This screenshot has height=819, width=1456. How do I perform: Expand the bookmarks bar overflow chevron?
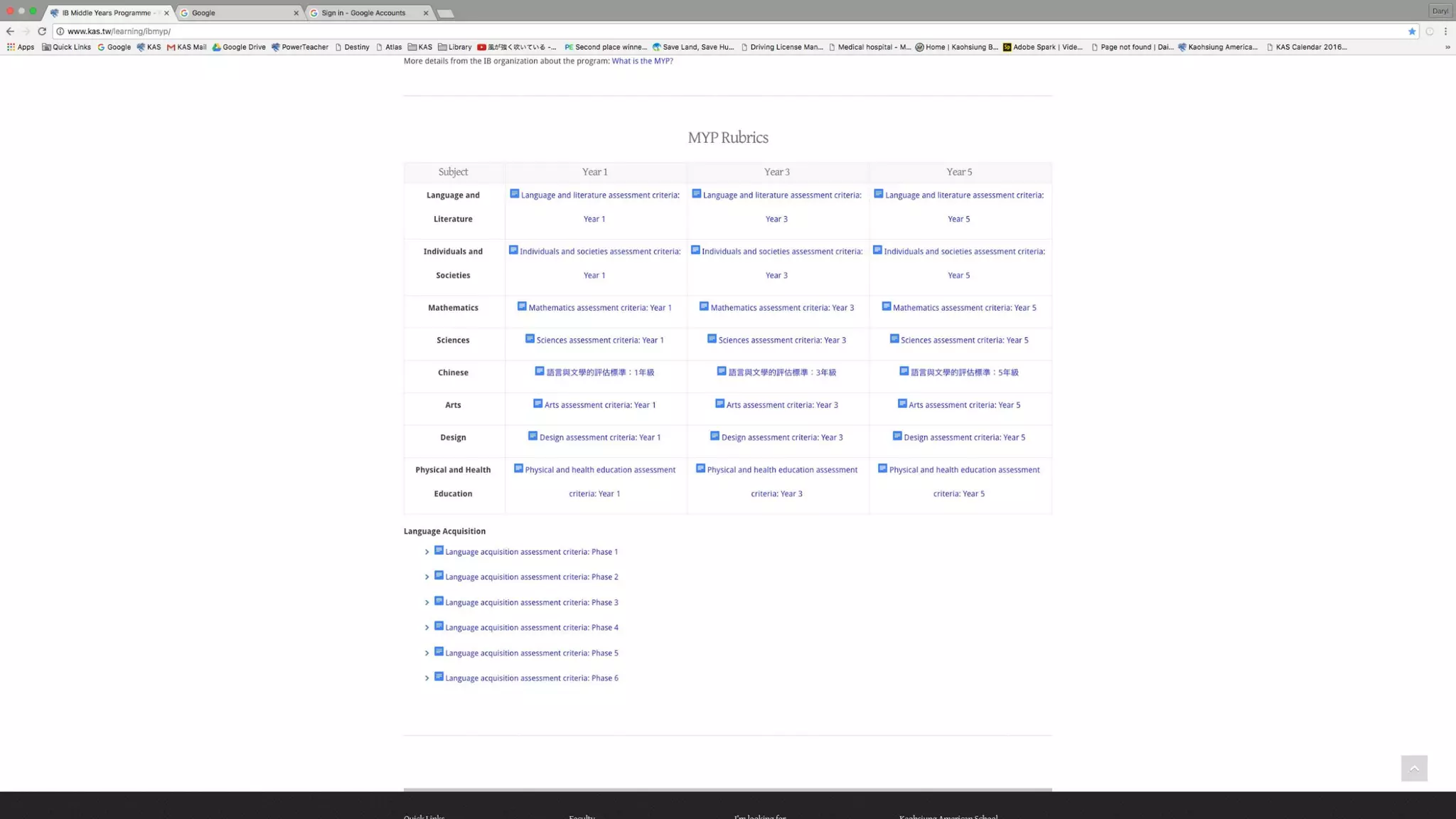1447,47
